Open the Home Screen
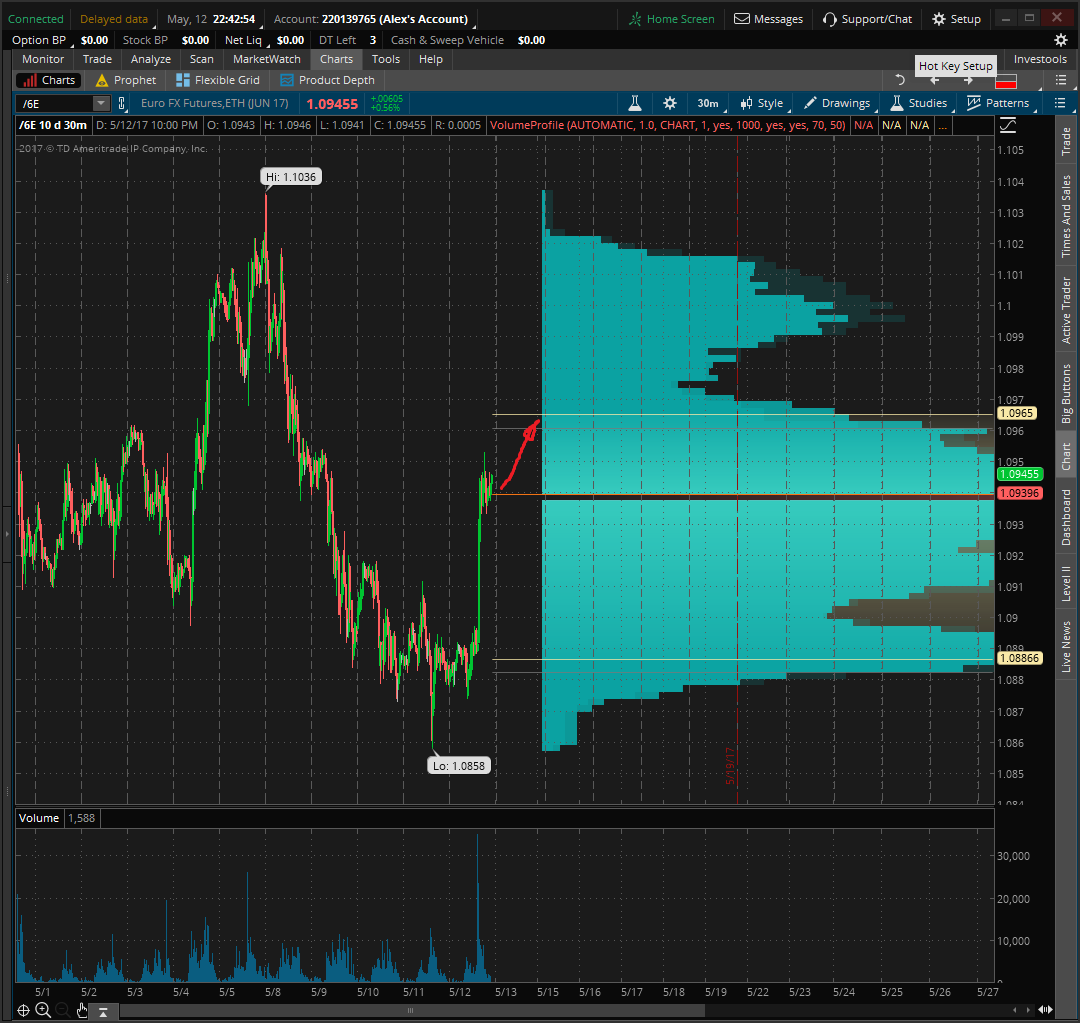1080x1023 pixels. pos(672,19)
